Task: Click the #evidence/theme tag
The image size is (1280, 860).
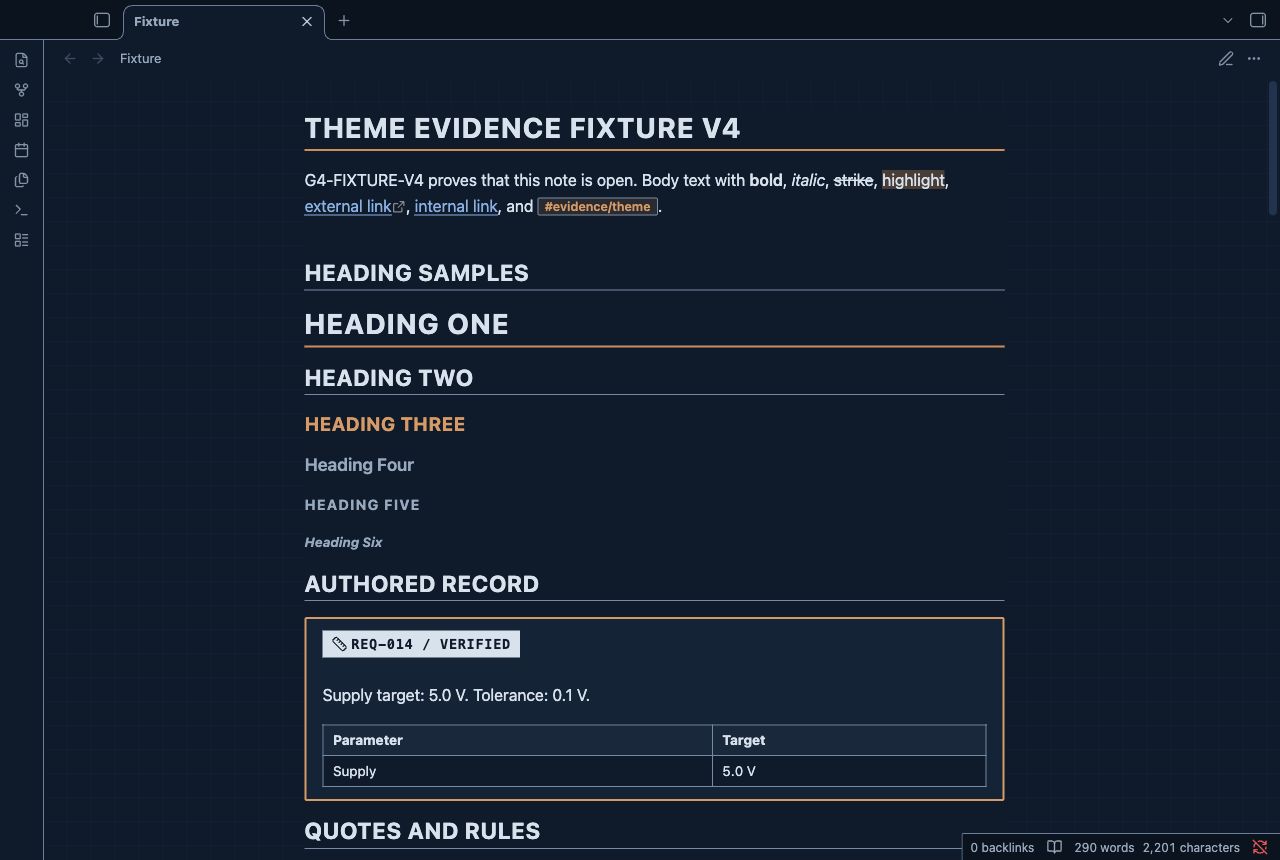Action: tap(598, 207)
